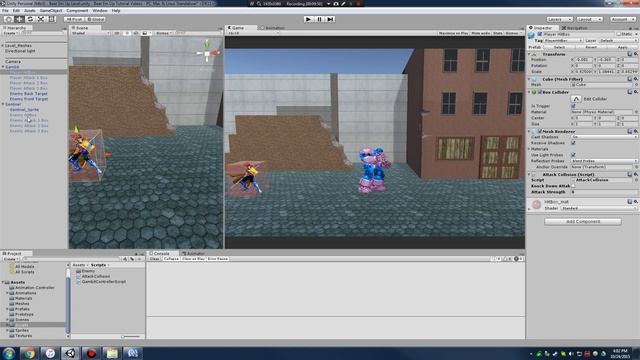This screenshot has height=360, width=640.
Task: Open the Enemy folder in Scripts
Action: pyautogui.click(x=85, y=271)
